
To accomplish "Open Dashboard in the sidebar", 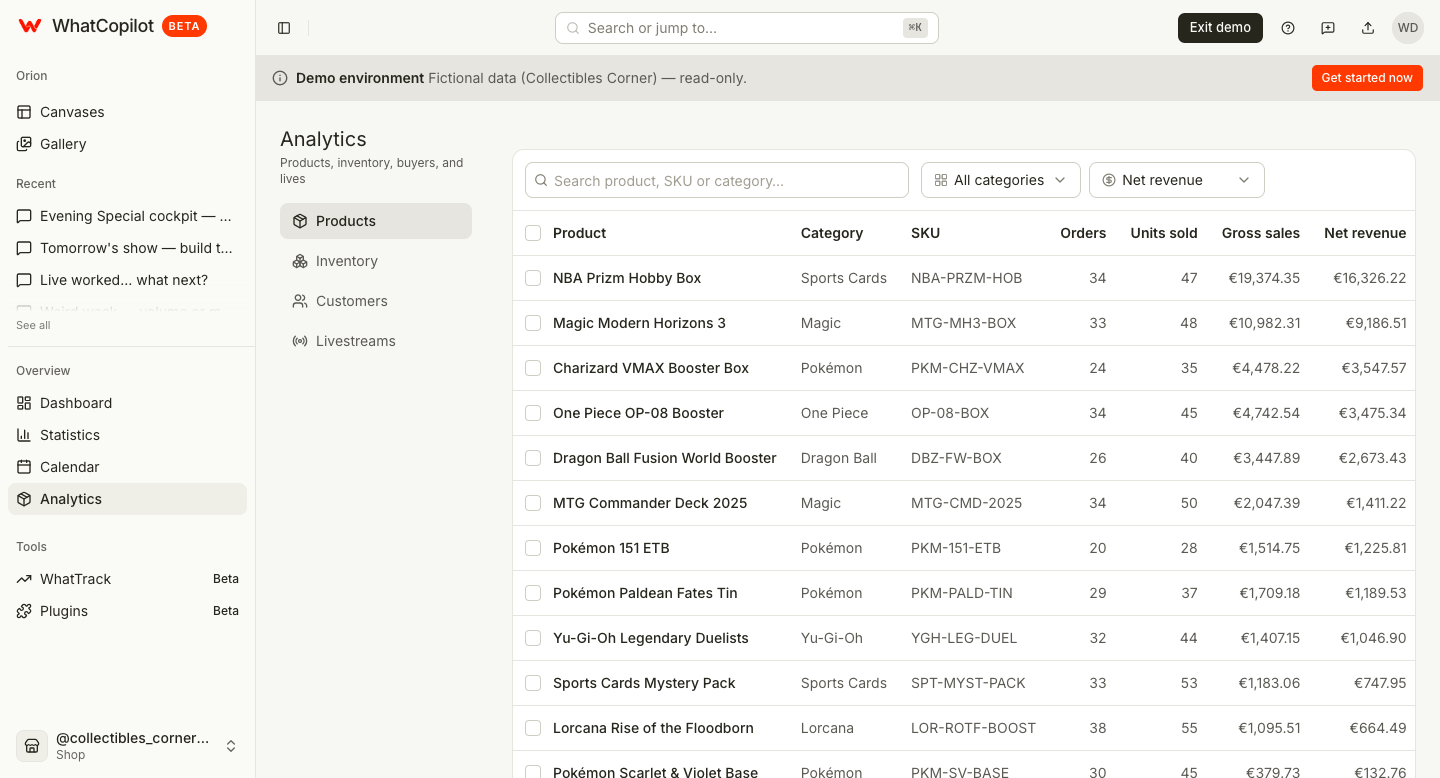I will pos(128,403).
